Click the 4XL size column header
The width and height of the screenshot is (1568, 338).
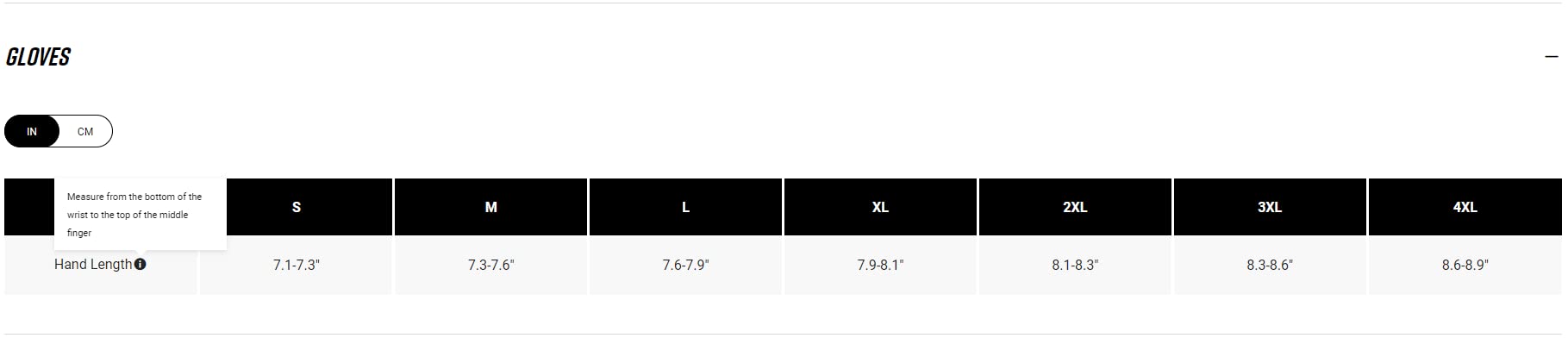tap(1465, 207)
